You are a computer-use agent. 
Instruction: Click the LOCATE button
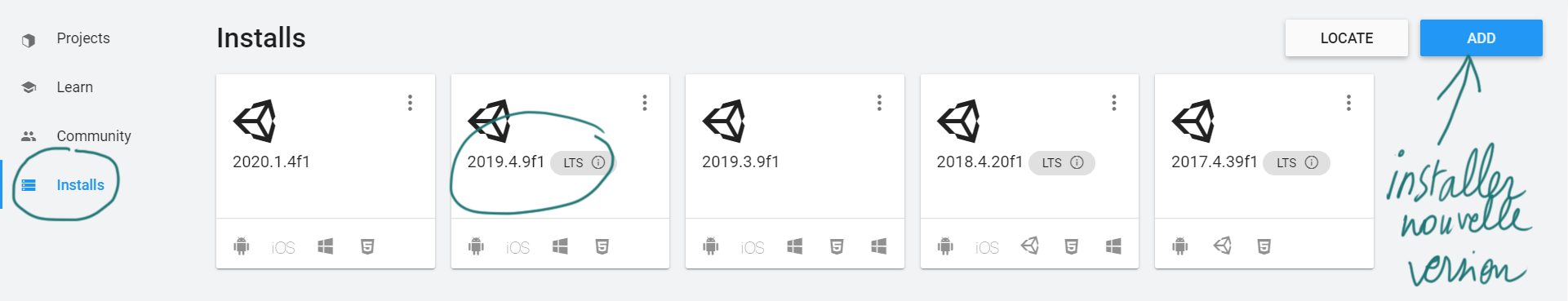(x=1347, y=38)
